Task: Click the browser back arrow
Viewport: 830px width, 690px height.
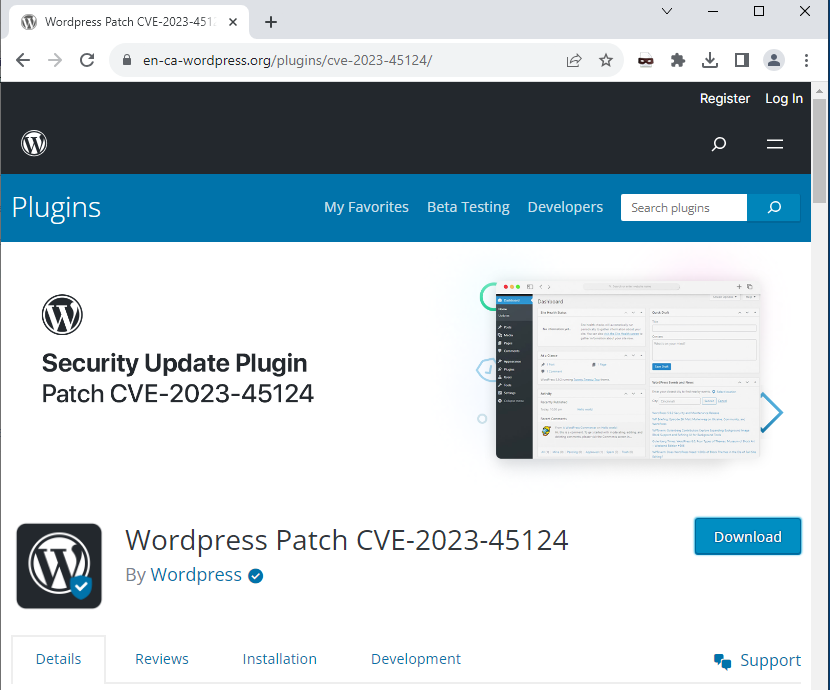Action: coord(23,60)
